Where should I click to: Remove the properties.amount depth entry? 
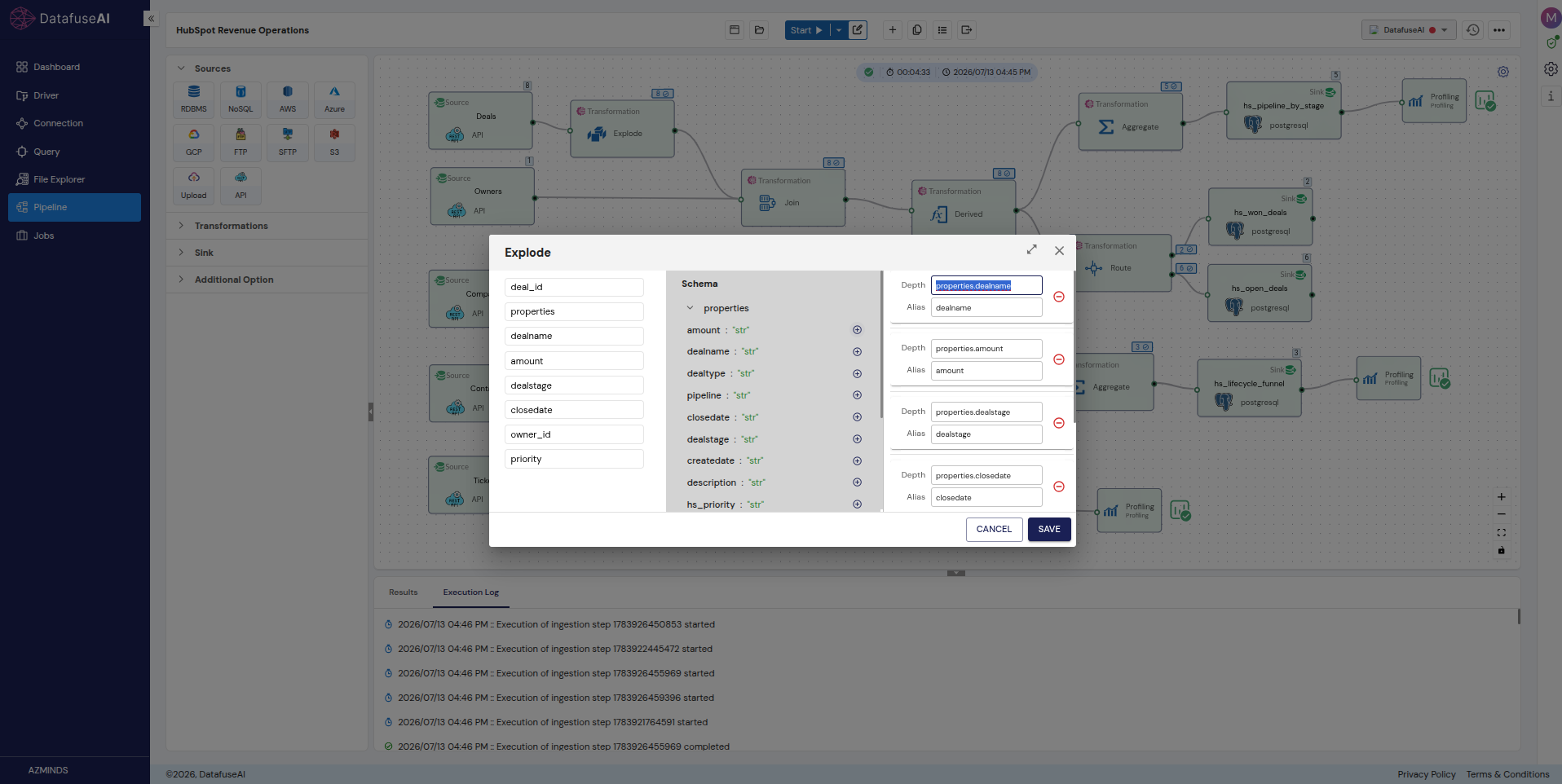point(1059,359)
